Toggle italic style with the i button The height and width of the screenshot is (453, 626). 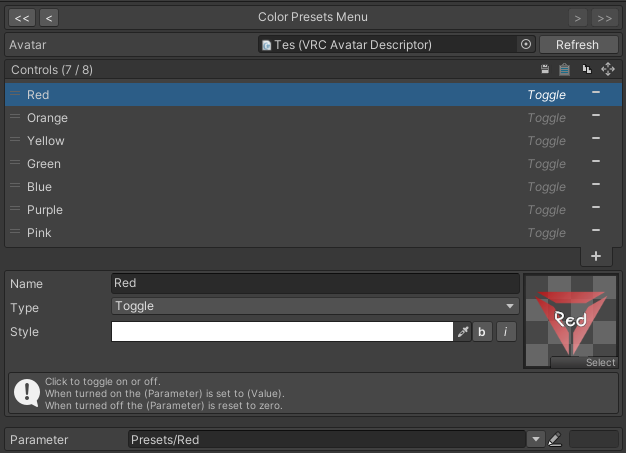point(506,332)
